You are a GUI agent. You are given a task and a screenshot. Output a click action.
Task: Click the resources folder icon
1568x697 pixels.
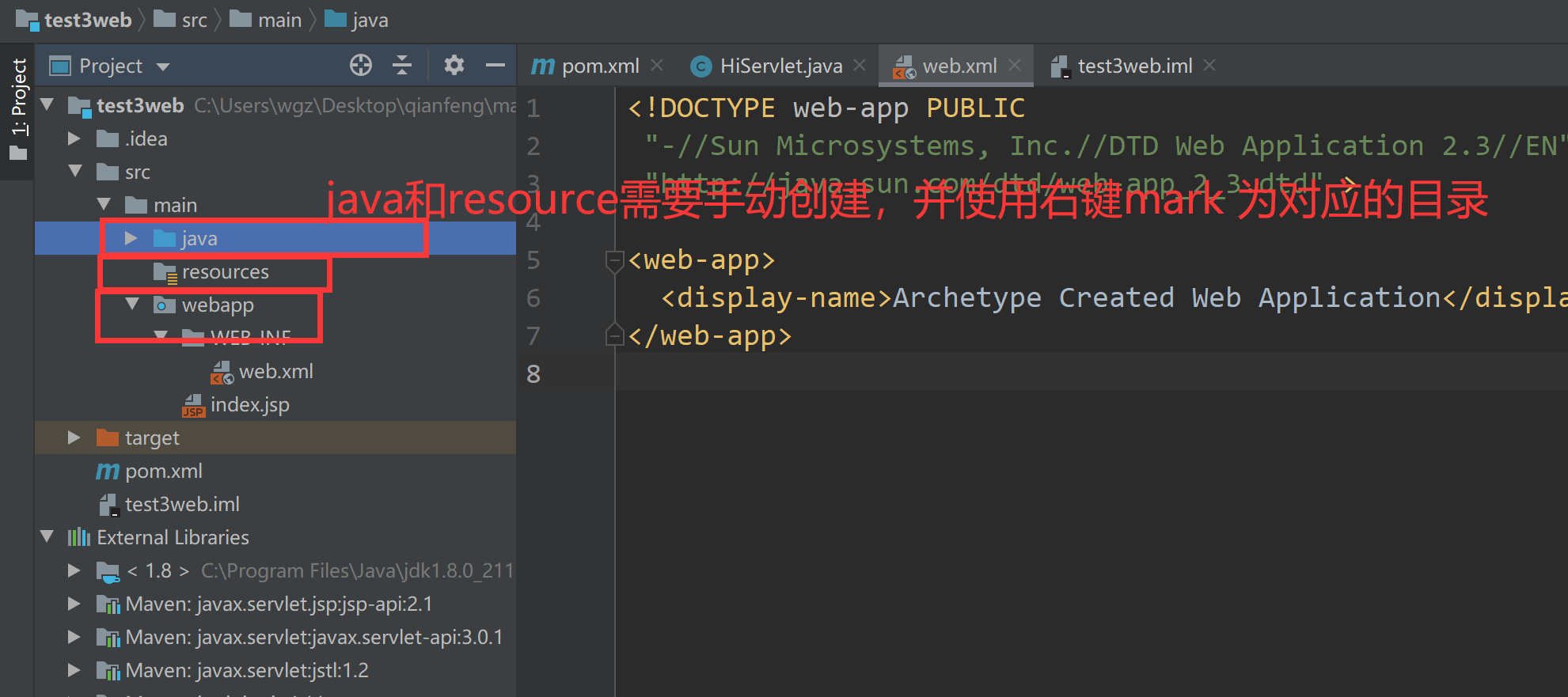[x=165, y=272]
